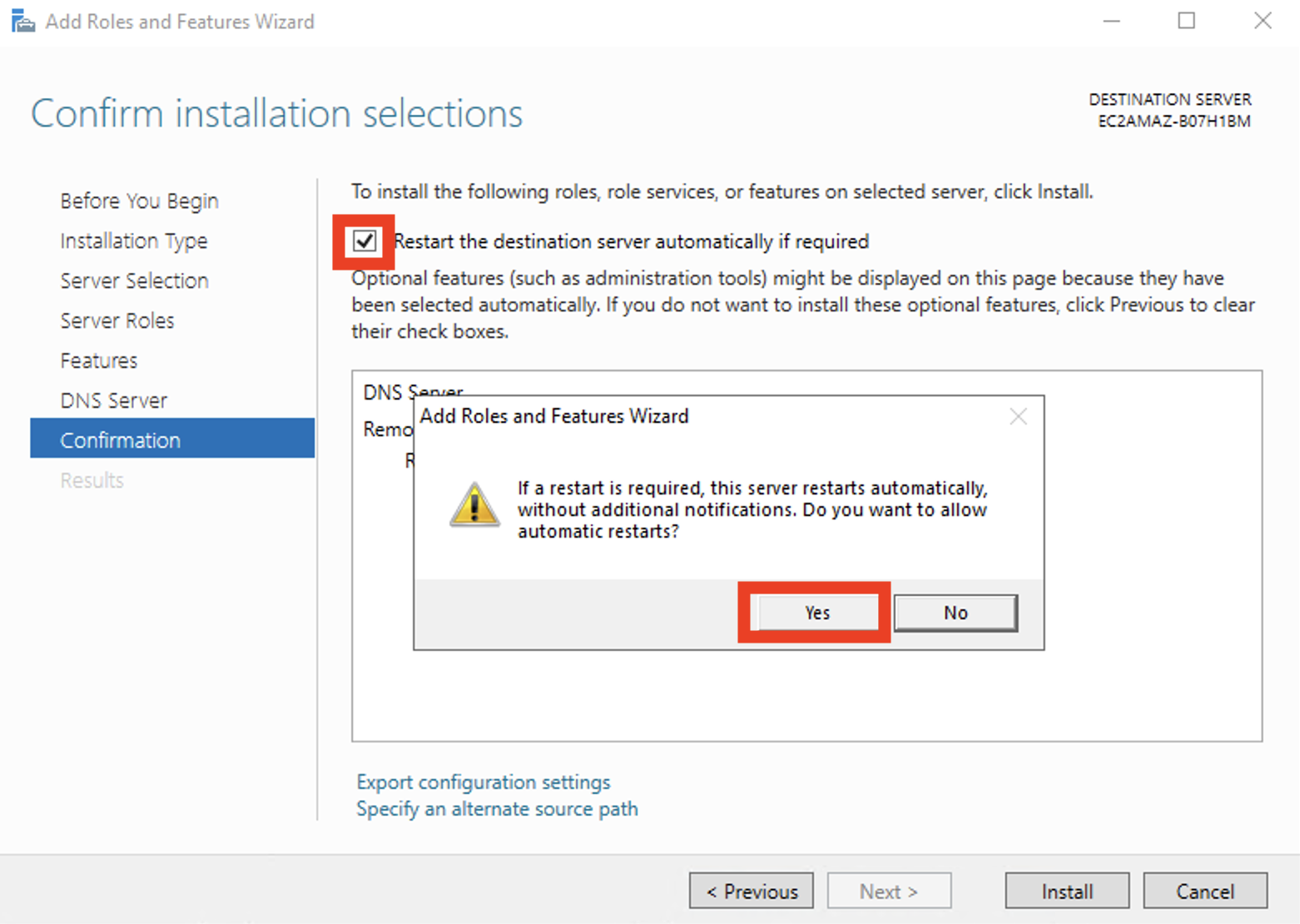Go back with the Previous button

[x=752, y=891]
